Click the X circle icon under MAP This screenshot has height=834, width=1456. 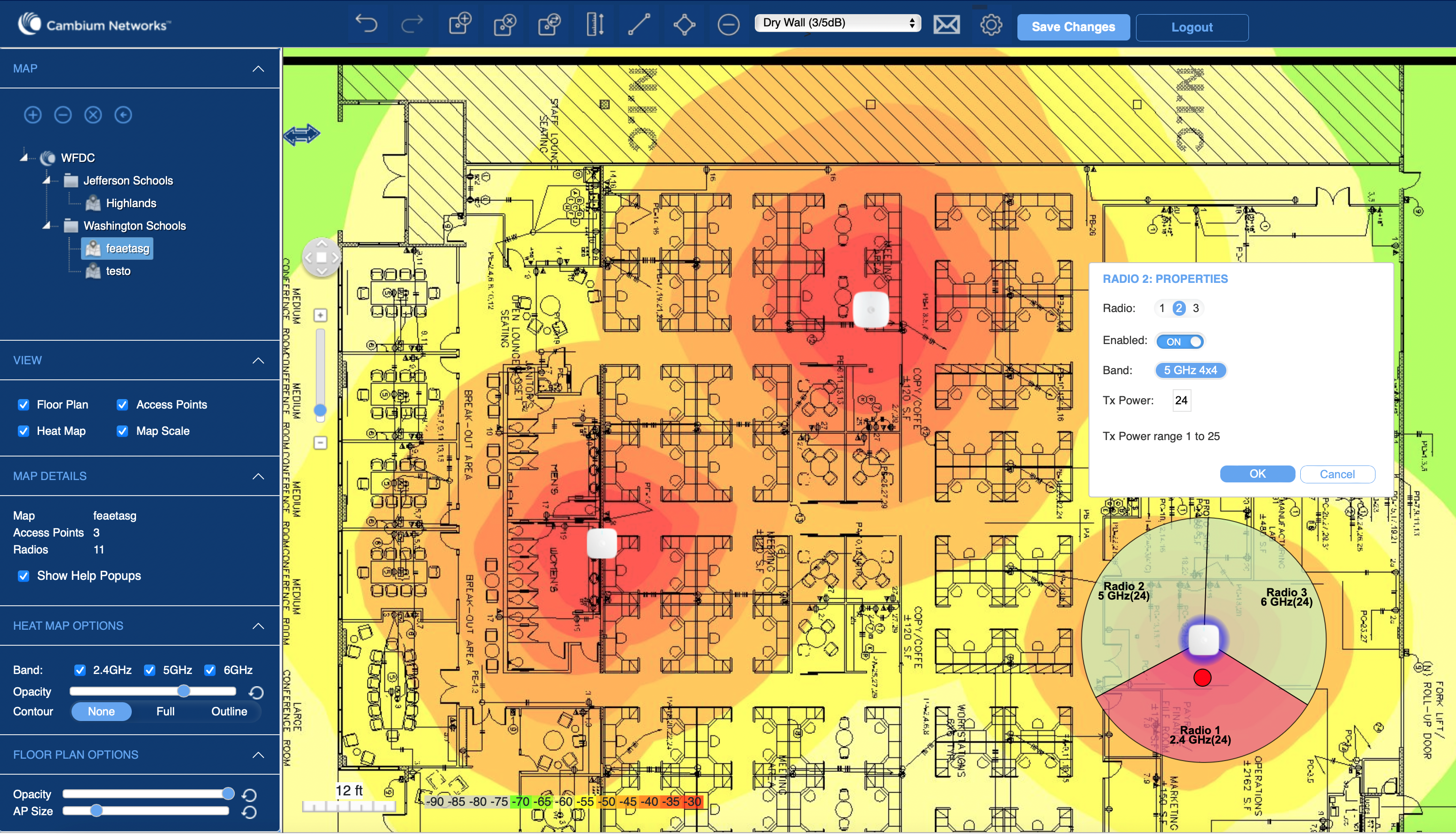[93, 115]
